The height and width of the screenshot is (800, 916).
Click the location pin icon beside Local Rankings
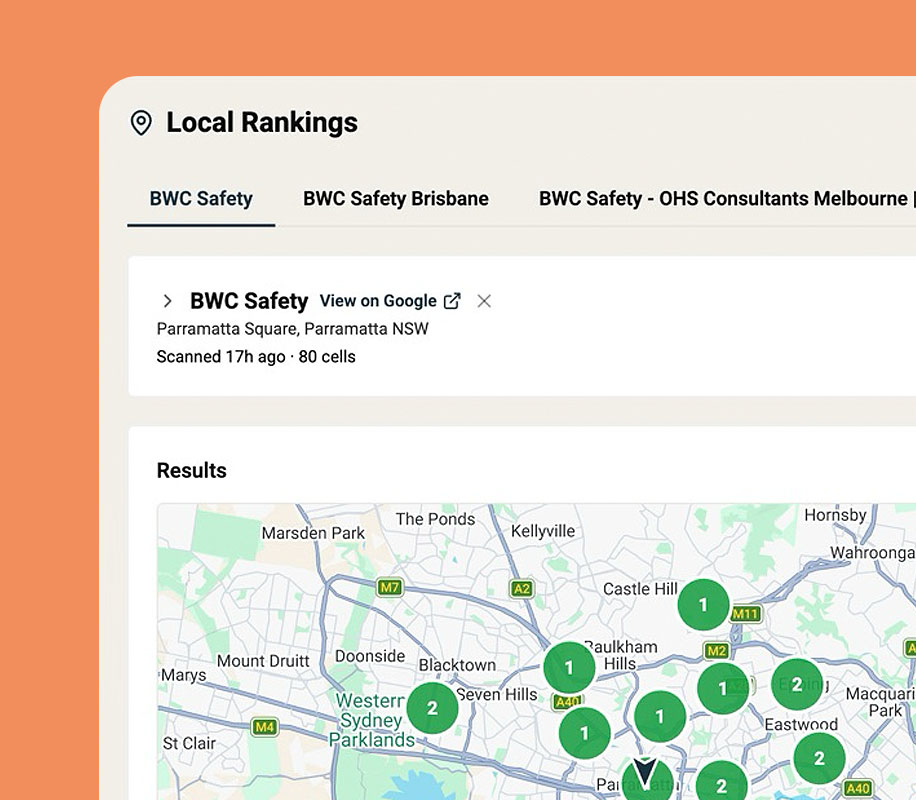coord(141,123)
